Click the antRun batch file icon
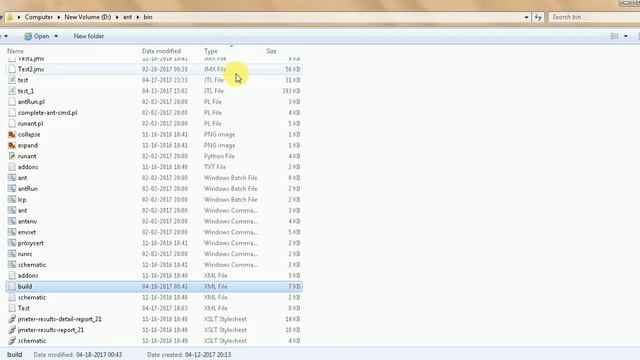640x360 pixels. point(12,189)
